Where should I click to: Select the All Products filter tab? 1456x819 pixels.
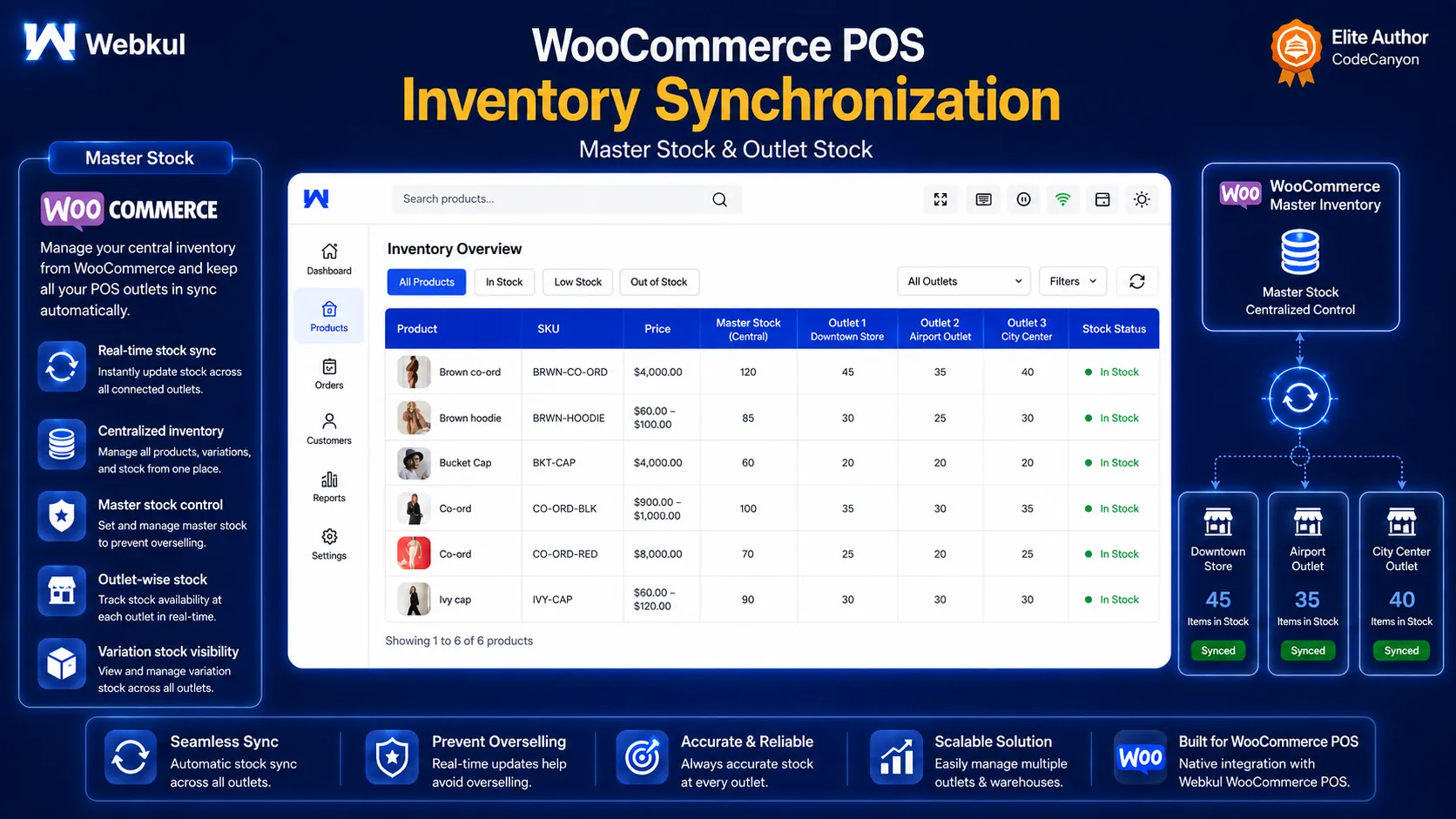[427, 282]
